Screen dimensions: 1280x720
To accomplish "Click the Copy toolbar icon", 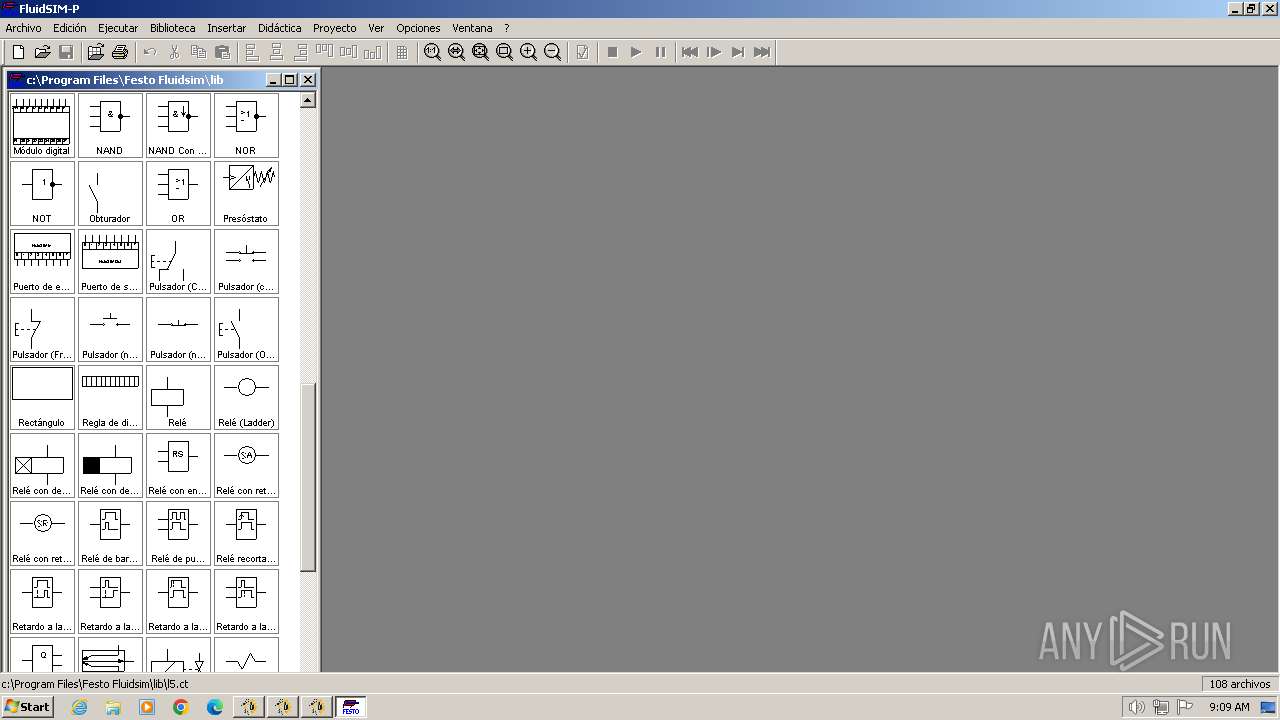I will 198,52.
